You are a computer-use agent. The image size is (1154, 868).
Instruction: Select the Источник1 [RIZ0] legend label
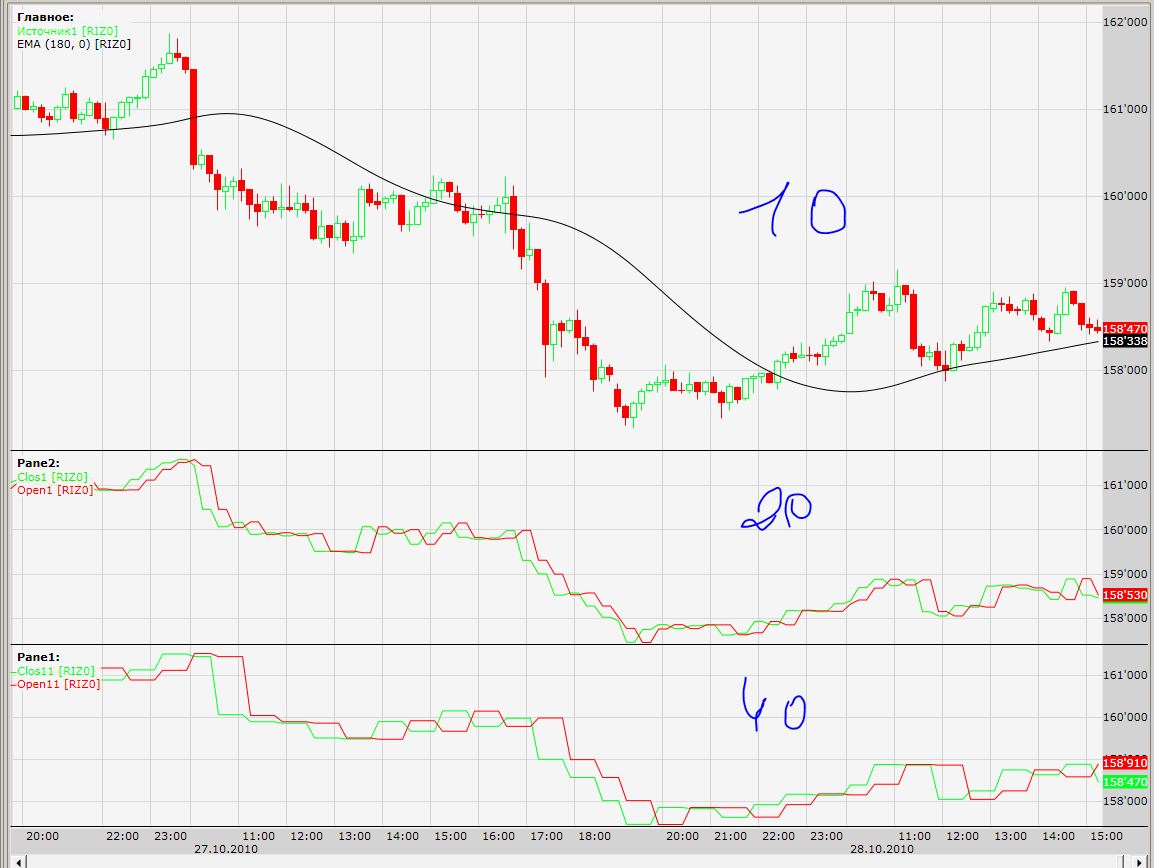click(67, 31)
